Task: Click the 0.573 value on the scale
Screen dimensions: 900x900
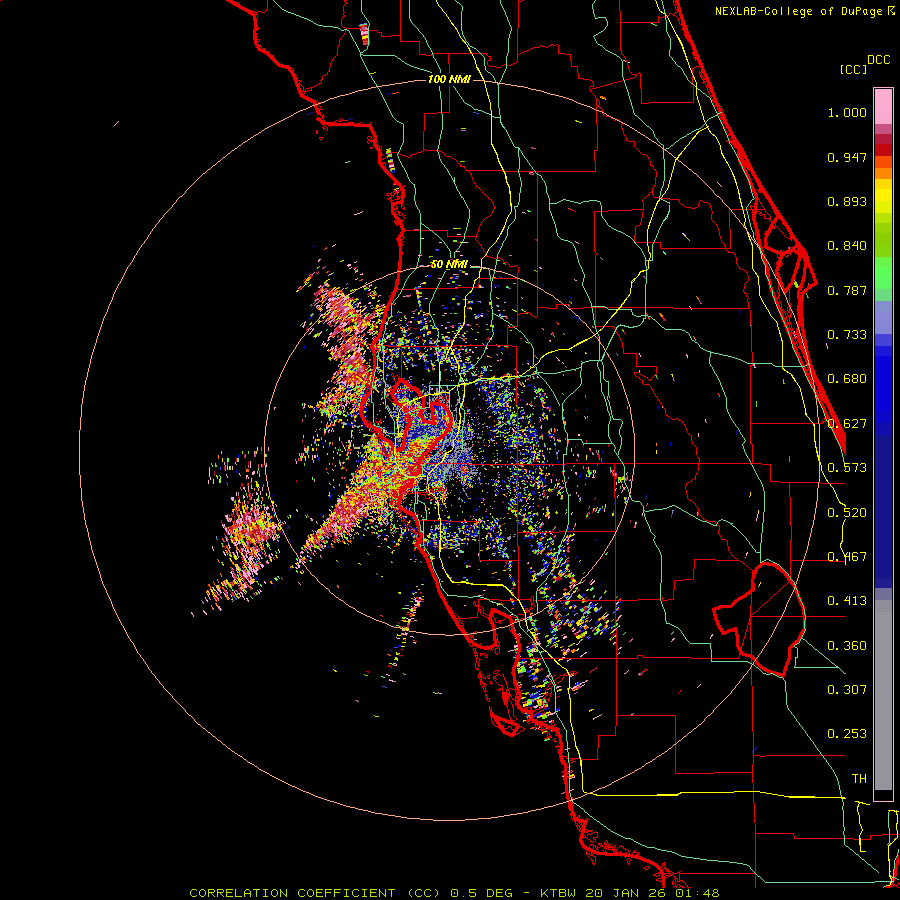Action: click(x=847, y=468)
